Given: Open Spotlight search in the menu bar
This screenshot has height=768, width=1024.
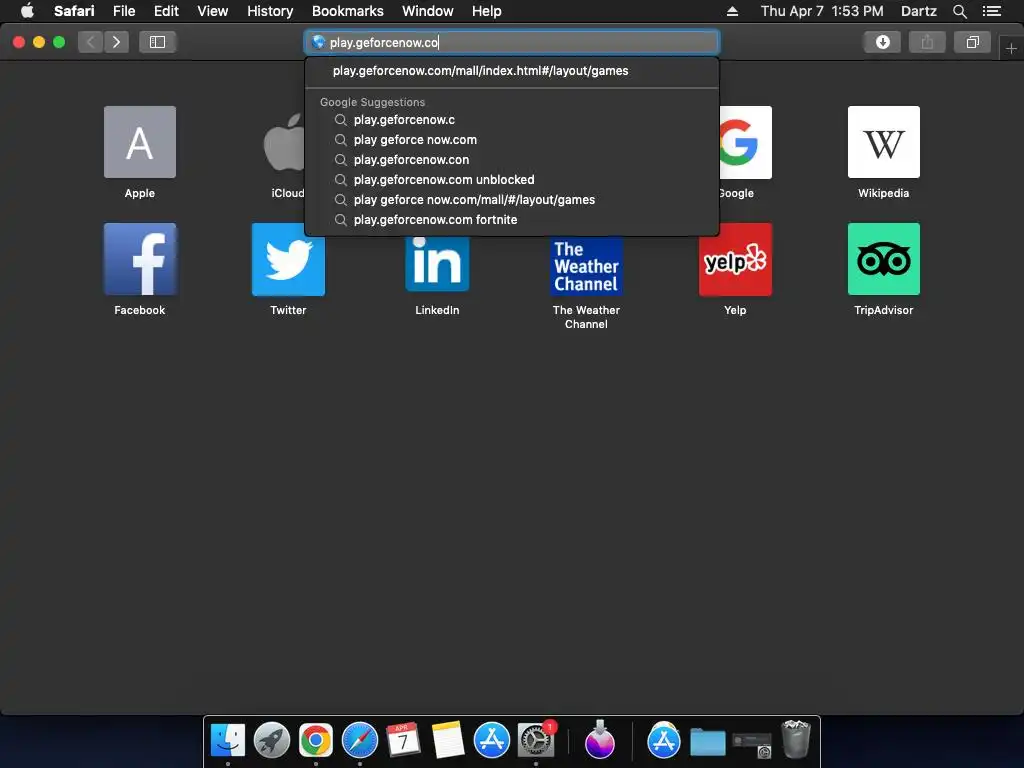Looking at the screenshot, I should 959,11.
